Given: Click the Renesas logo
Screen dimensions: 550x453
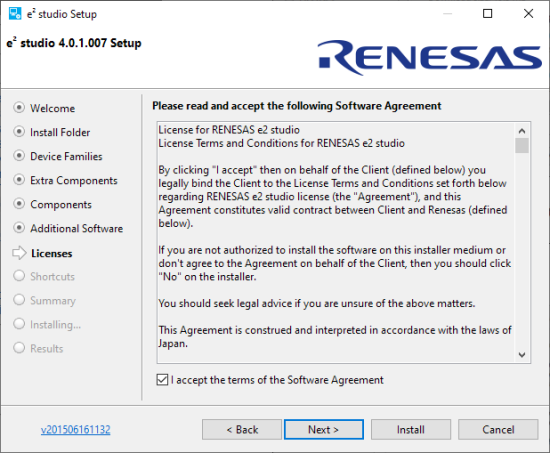Looking at the screenshot, I should [x=430, y=58].
